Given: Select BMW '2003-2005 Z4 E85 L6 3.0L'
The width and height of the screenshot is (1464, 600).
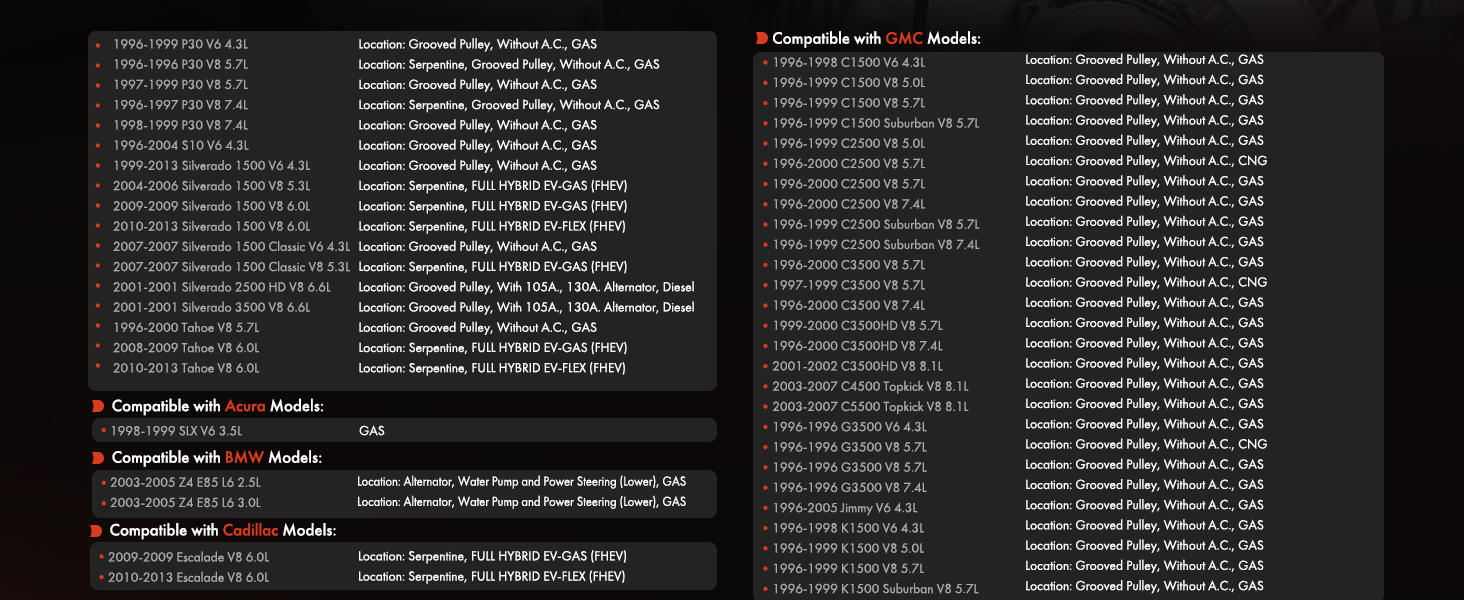Looking at the screenshot, I should click(x=185, y=503).
